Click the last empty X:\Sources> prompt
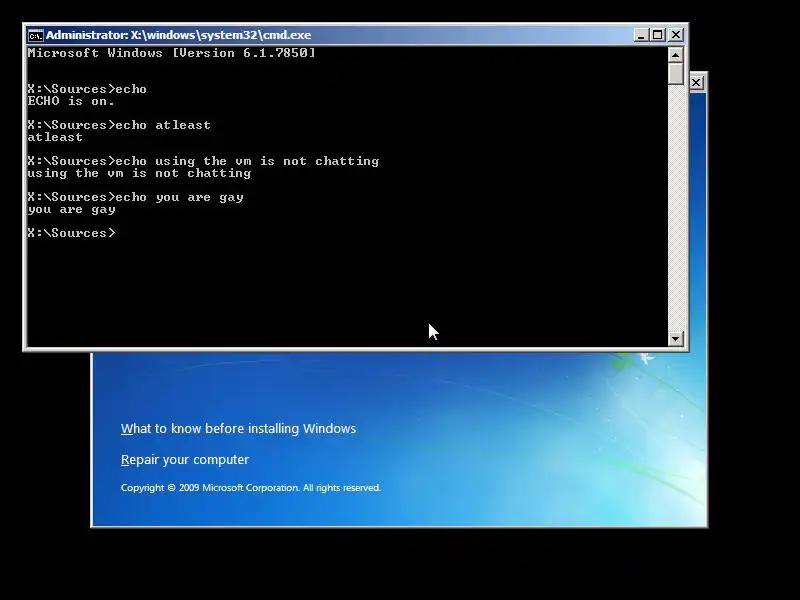Screen dimensions: 800x600 [71, 233]
